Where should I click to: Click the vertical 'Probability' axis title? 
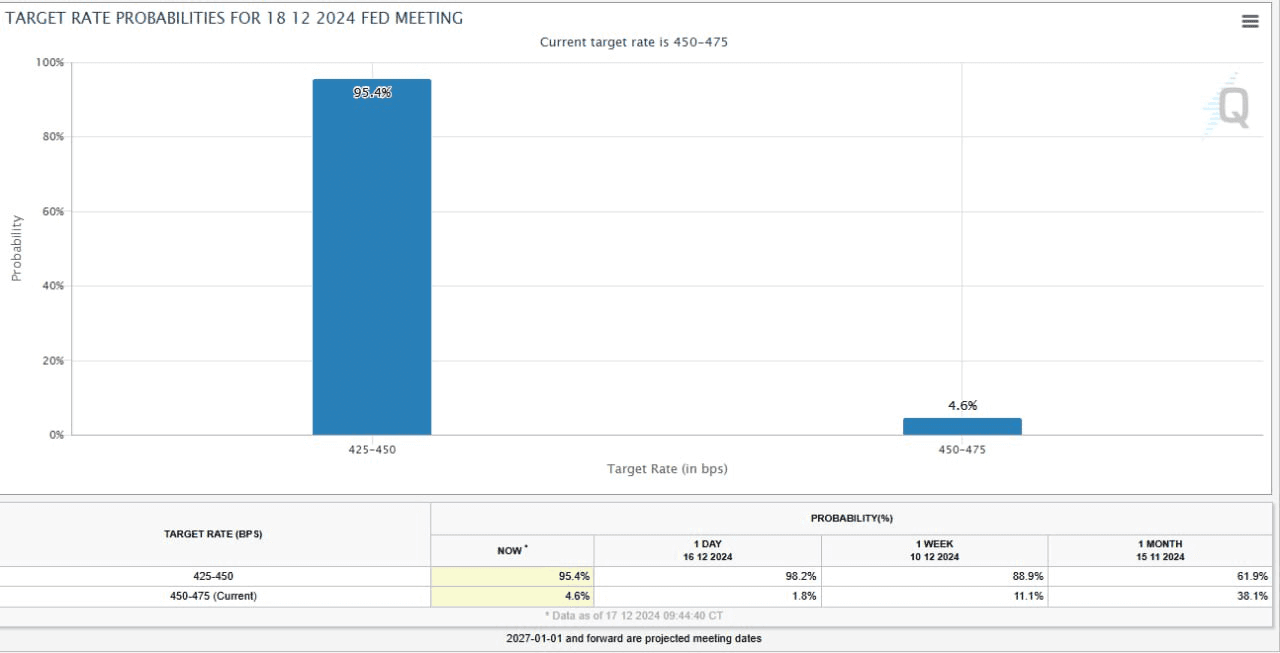16,248
